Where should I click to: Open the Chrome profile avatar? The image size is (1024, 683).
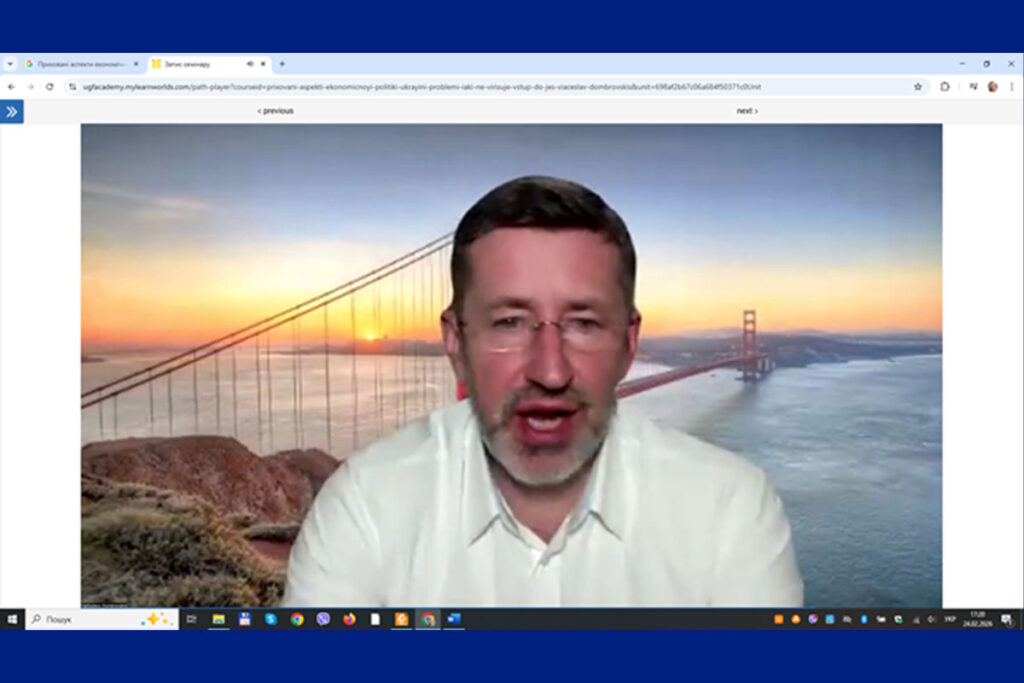(992, 87)
